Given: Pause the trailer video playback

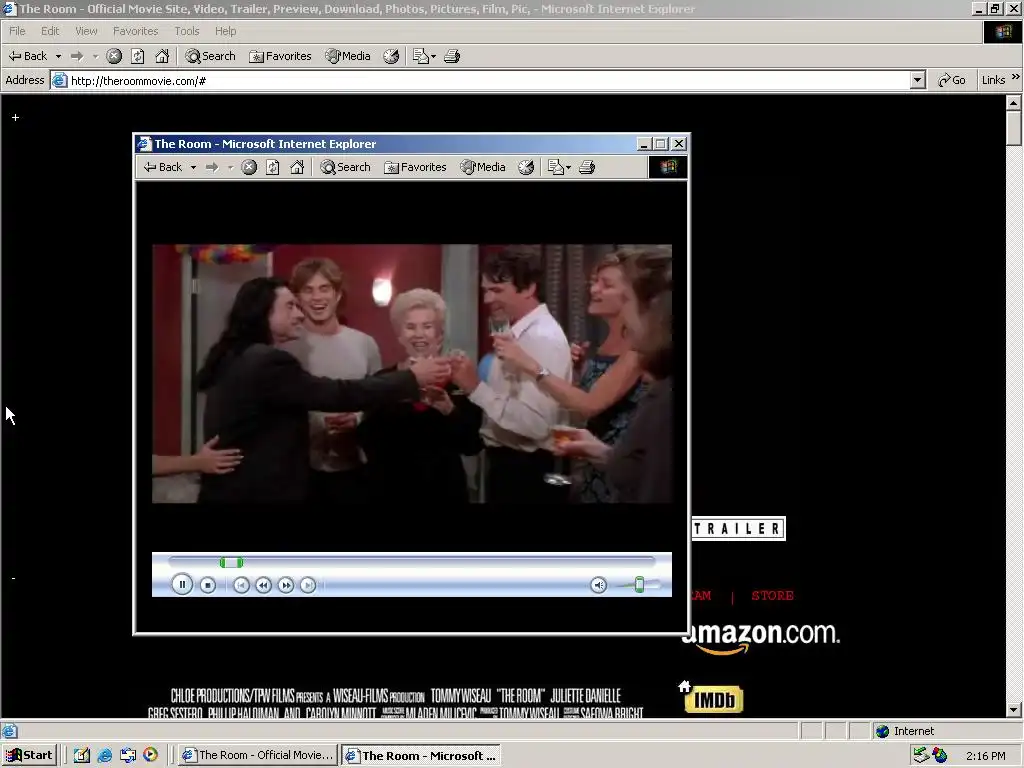Looking at the screenshot, I should (x=182, y=584).
